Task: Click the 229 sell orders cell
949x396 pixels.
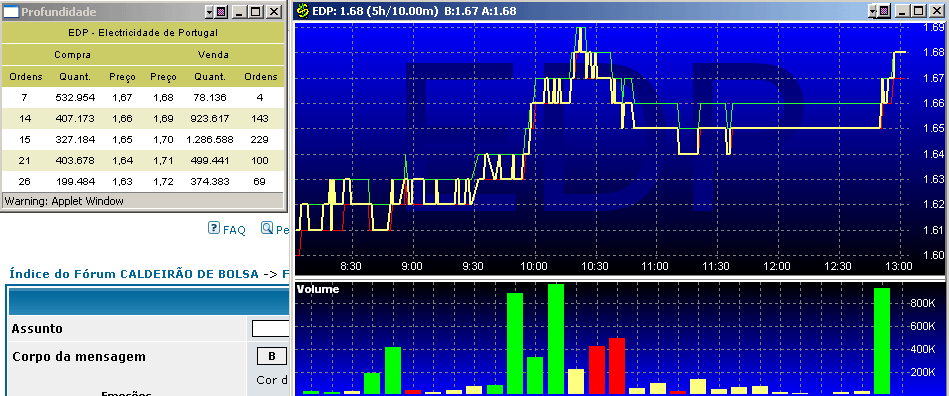Action: pos(260,139)
